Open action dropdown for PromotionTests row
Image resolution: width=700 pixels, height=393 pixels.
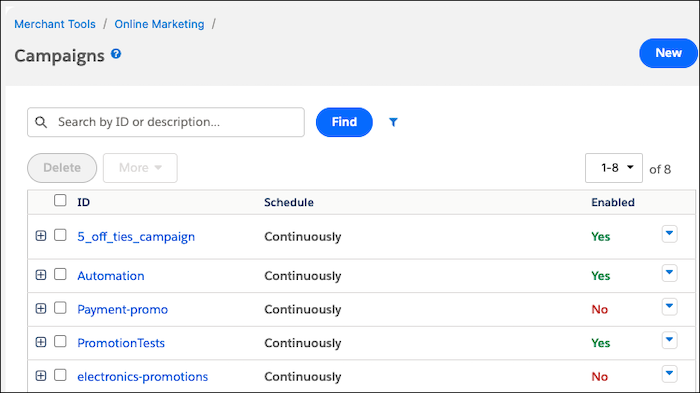[x=669, y=340]
